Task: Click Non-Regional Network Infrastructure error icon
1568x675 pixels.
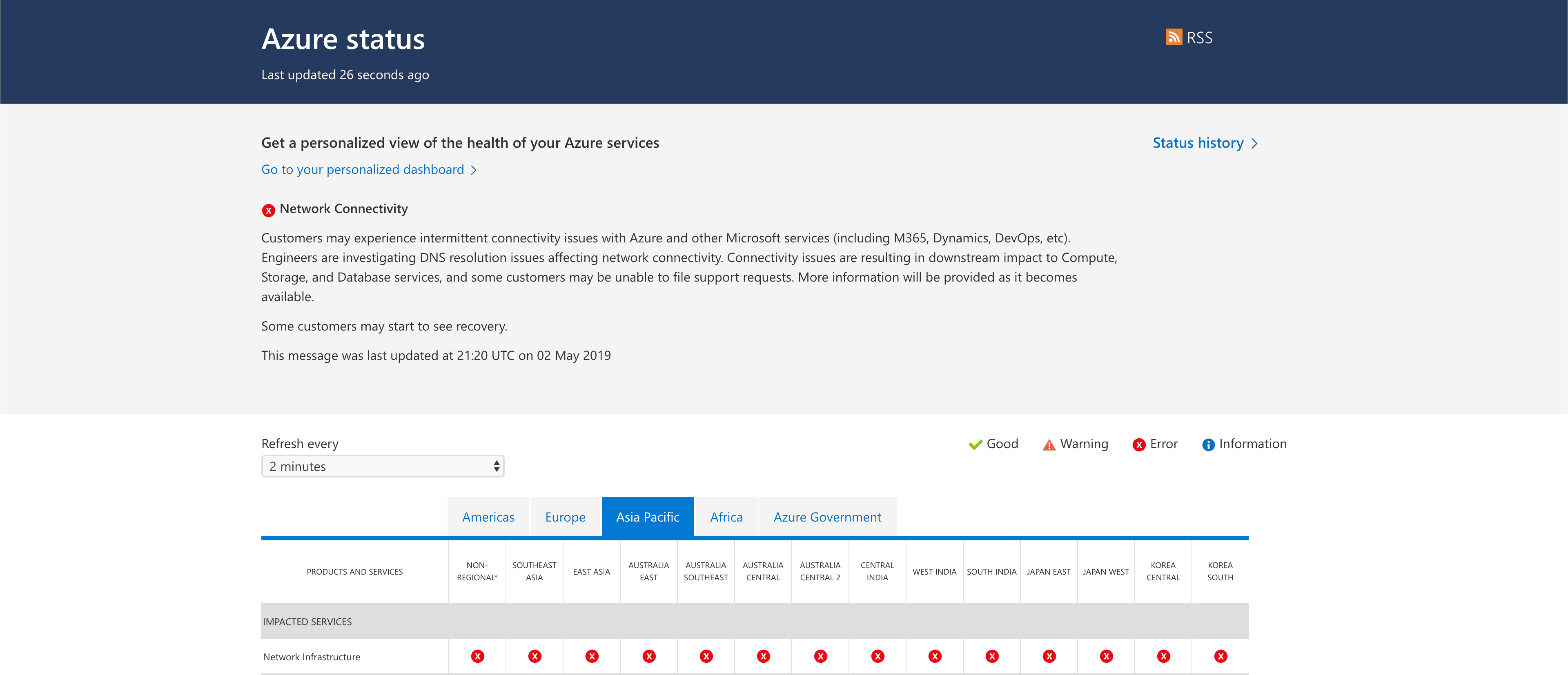Action: pyautogui.click(x=477, y=656)
